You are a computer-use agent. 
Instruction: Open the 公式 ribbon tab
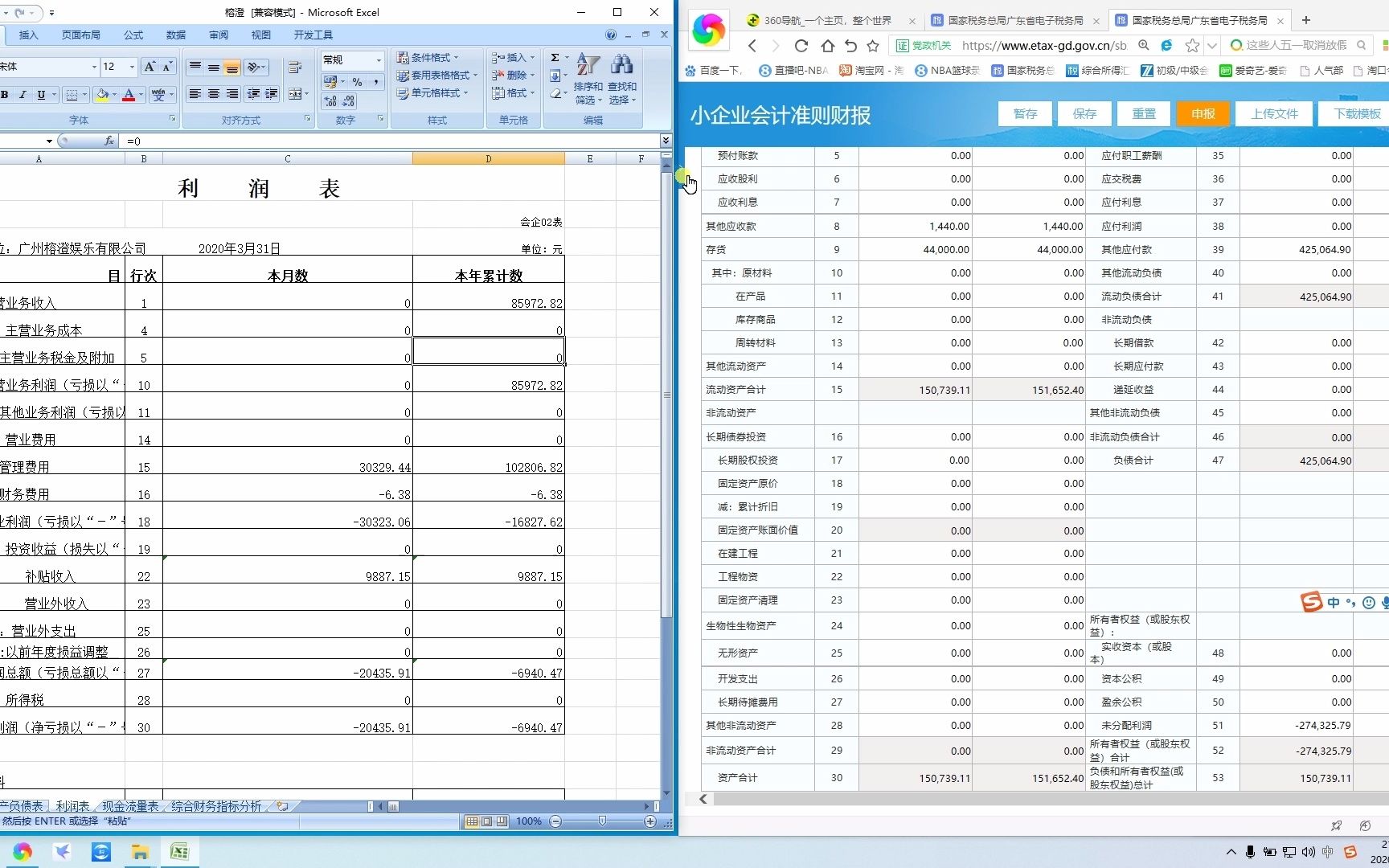133,35
